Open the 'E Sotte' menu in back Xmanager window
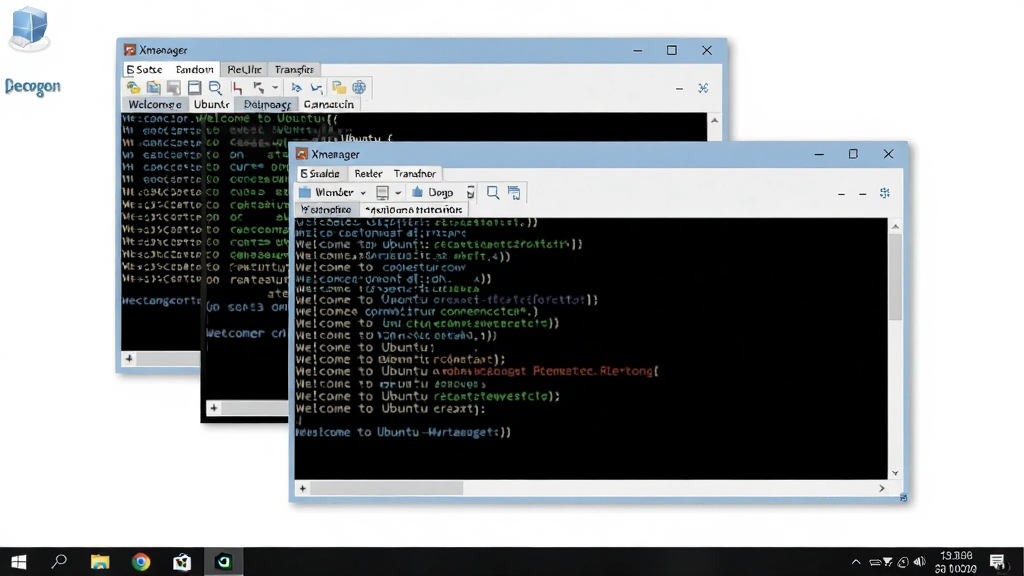This screenshot has width=1024, height=576. click(x=144, y=69)
